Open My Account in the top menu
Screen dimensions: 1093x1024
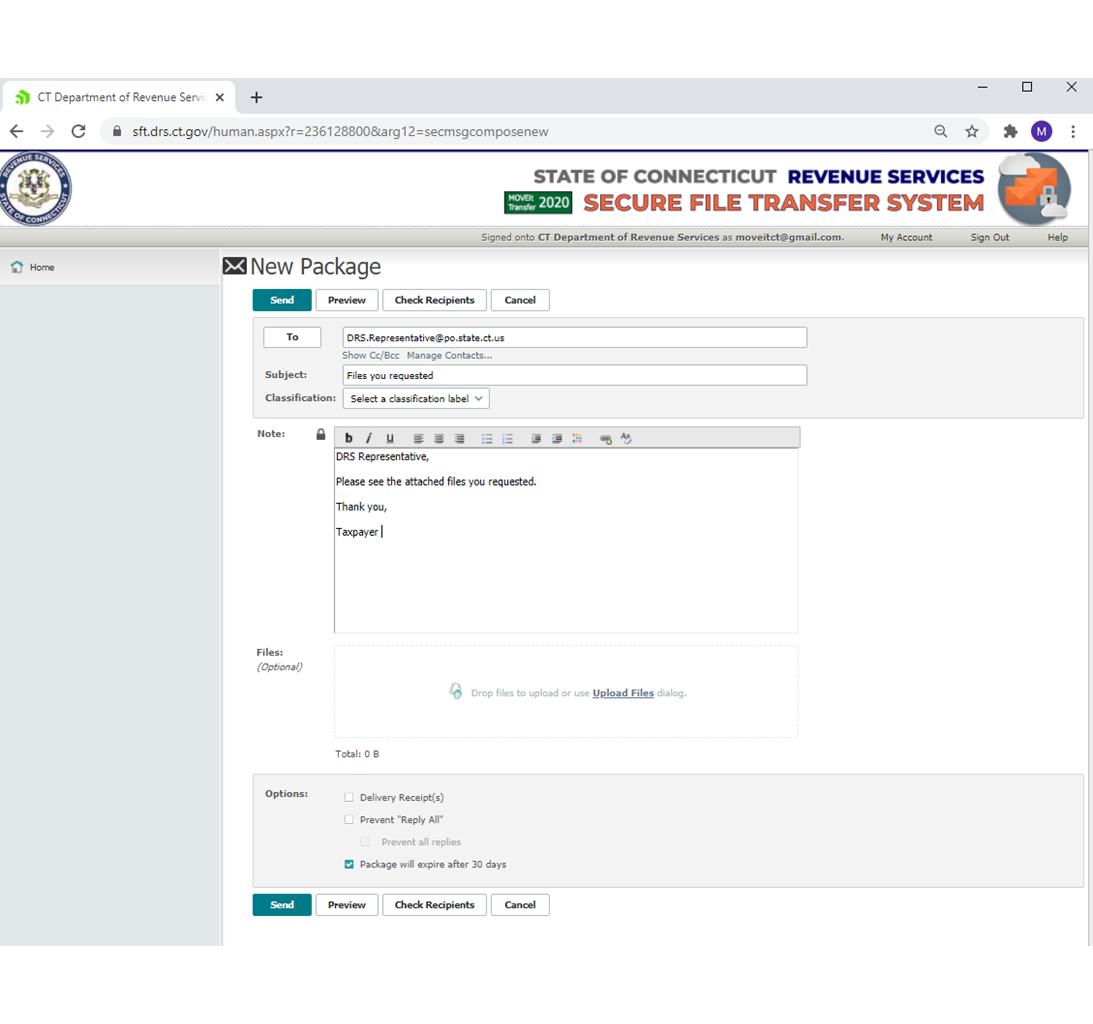coord(906,238)
